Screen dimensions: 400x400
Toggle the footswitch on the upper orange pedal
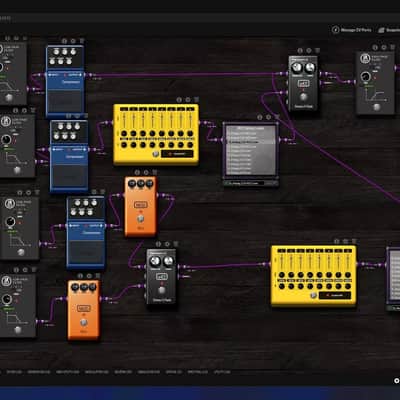click(x=141, y=219)
